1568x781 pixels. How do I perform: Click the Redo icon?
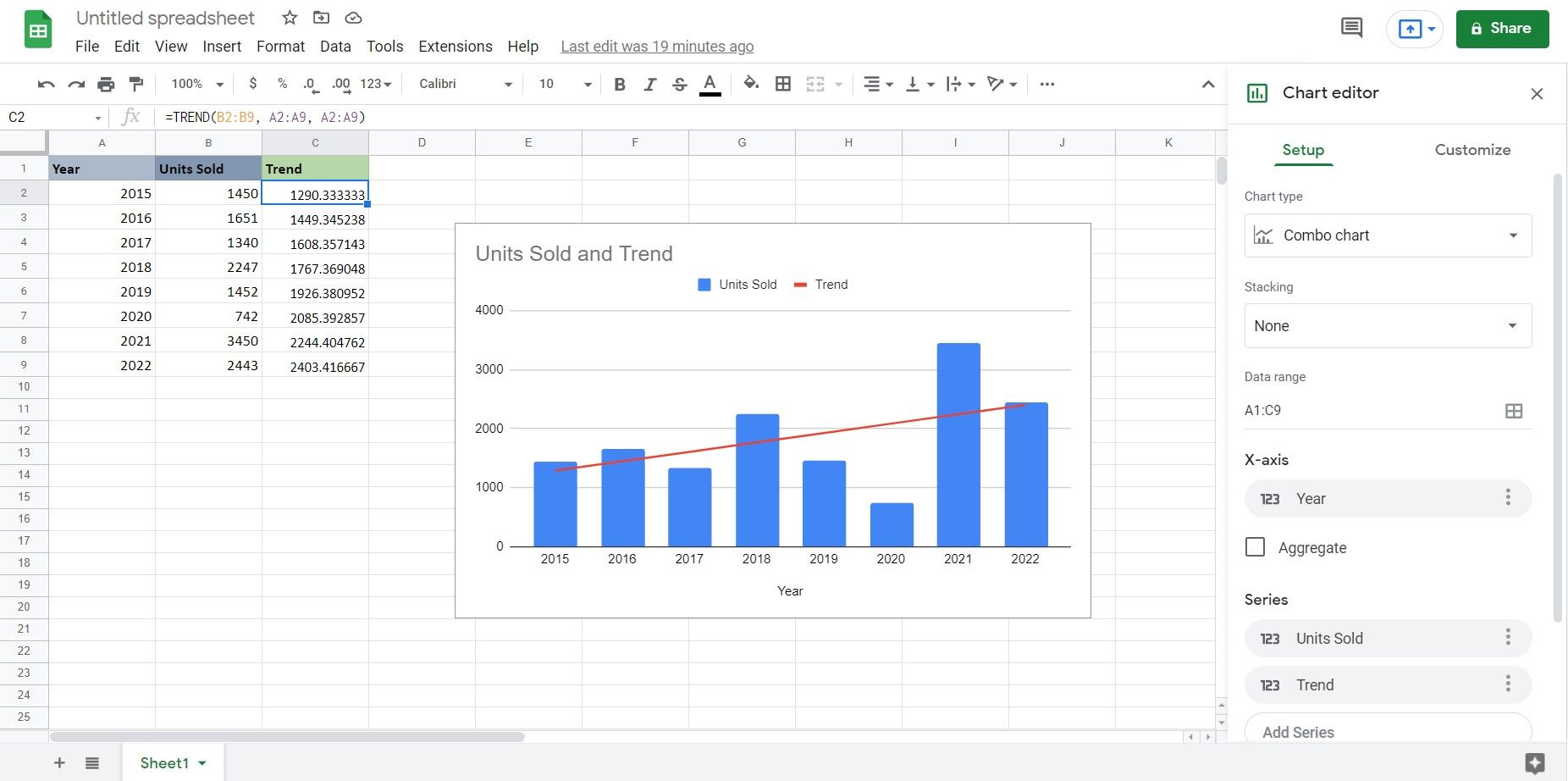pyautogui.click(x=75, y=84)
